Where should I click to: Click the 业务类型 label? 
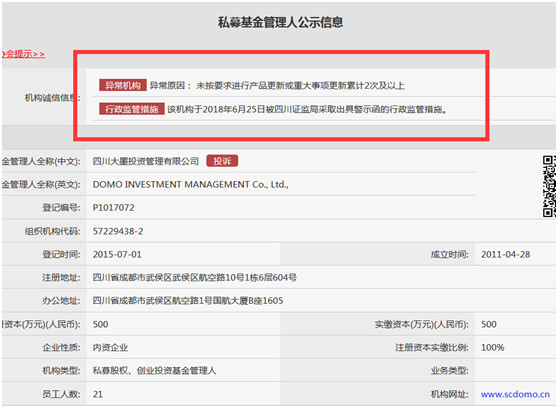[x=449, y=371]
